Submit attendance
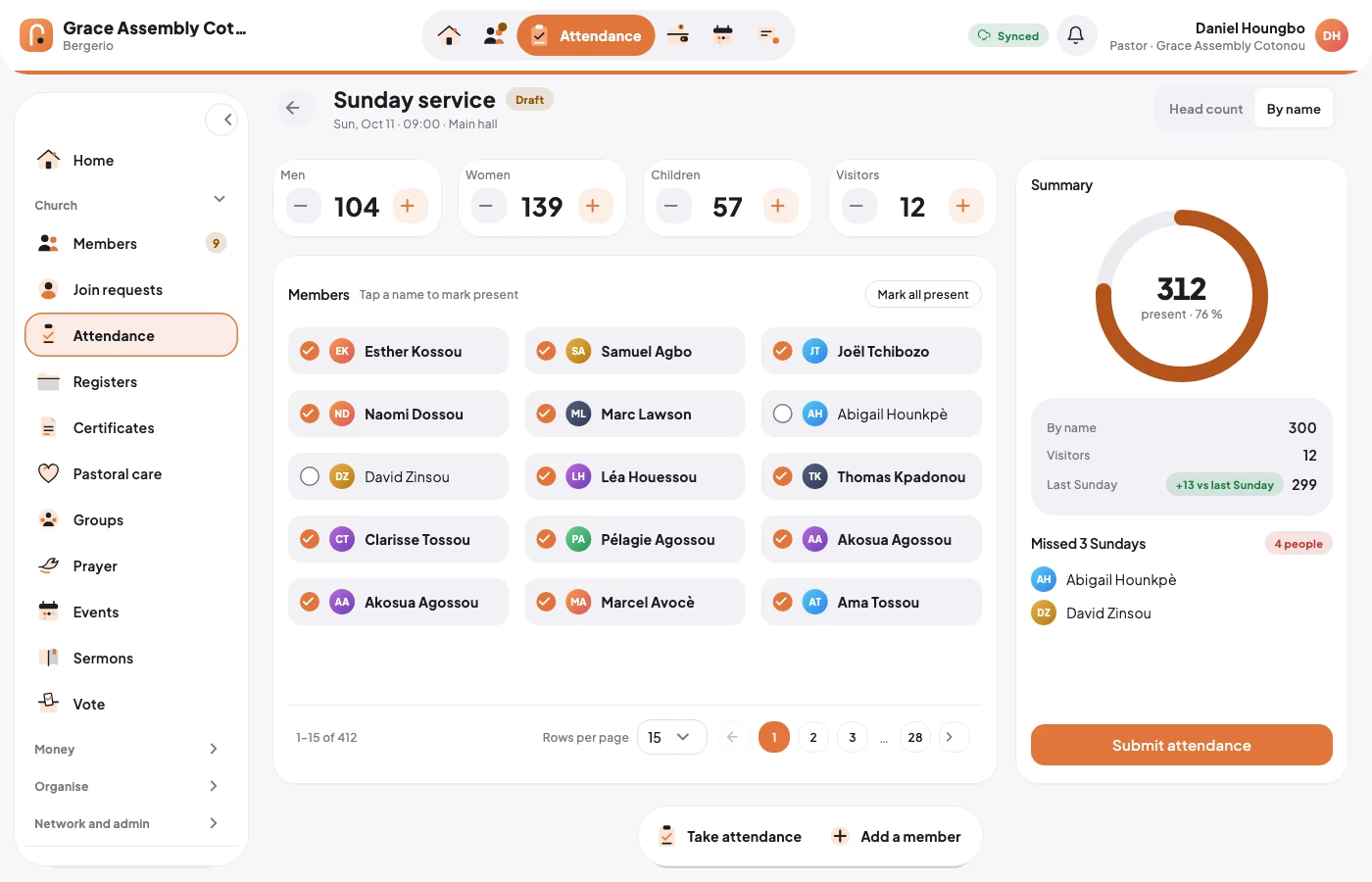This screenshot has height=882, width=1372. pos(1182,745)
